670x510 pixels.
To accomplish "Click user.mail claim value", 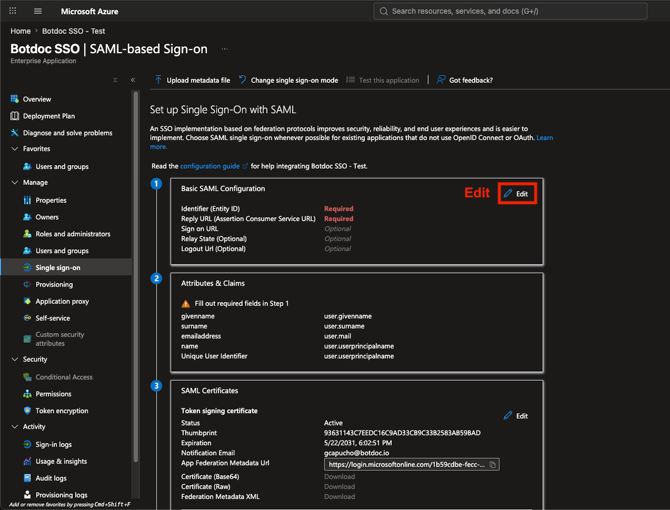I will (x=337, y=336).
